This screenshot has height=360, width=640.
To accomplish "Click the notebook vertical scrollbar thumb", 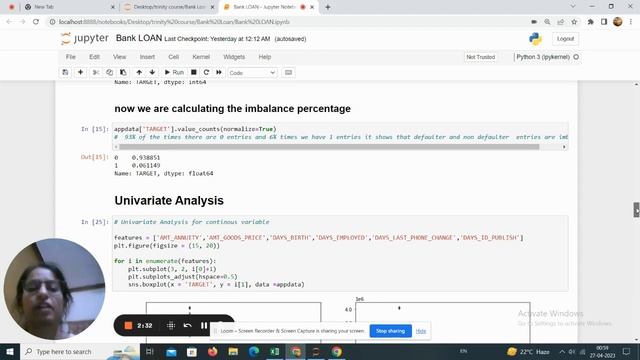I will pos(636,209).
